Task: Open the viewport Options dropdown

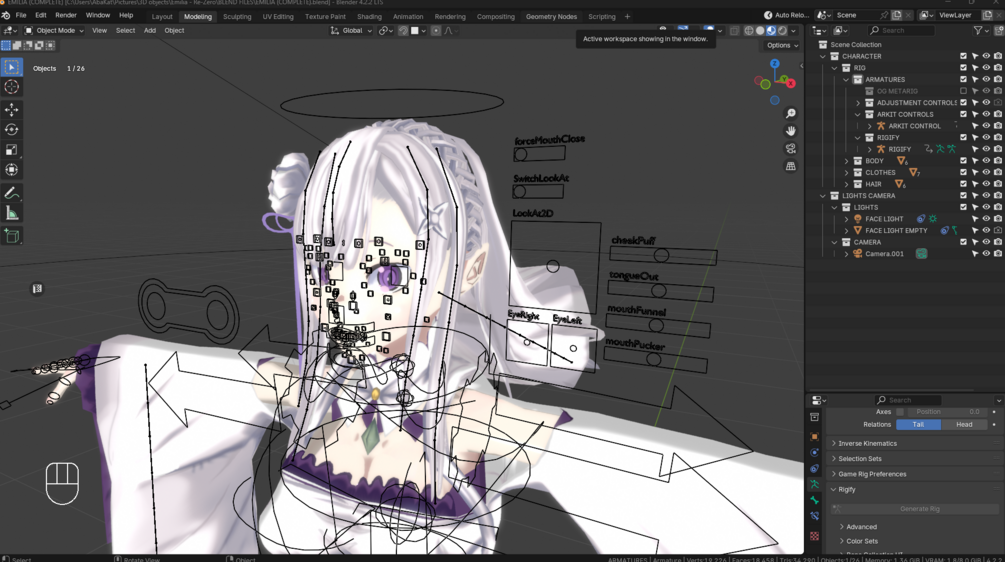Action: 782,45
